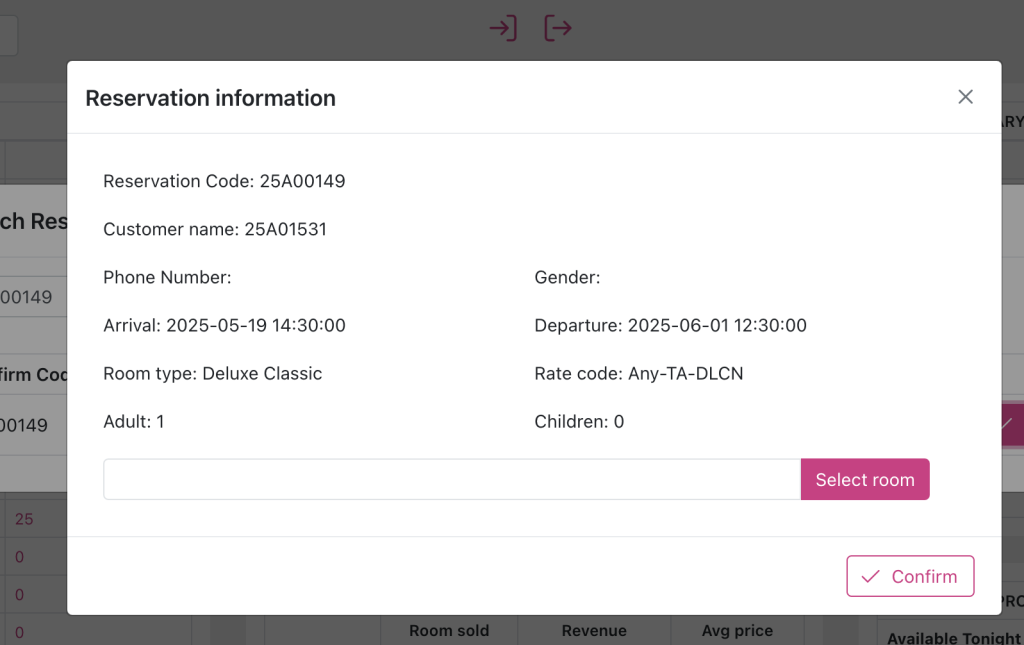Click the Revenue column header
The image size is (1024, 645).
pos(594,631)
